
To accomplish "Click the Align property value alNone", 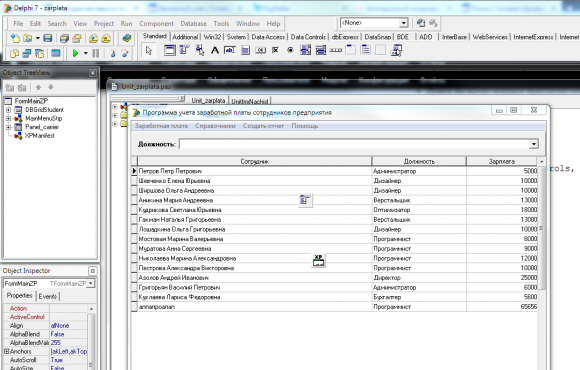I will [x=69, y=326].
